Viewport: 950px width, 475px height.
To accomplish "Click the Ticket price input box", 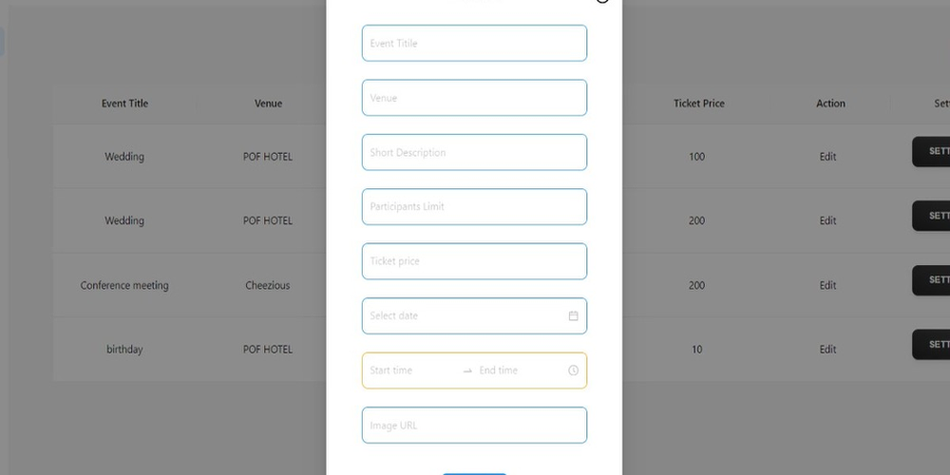I will (474, 262).
